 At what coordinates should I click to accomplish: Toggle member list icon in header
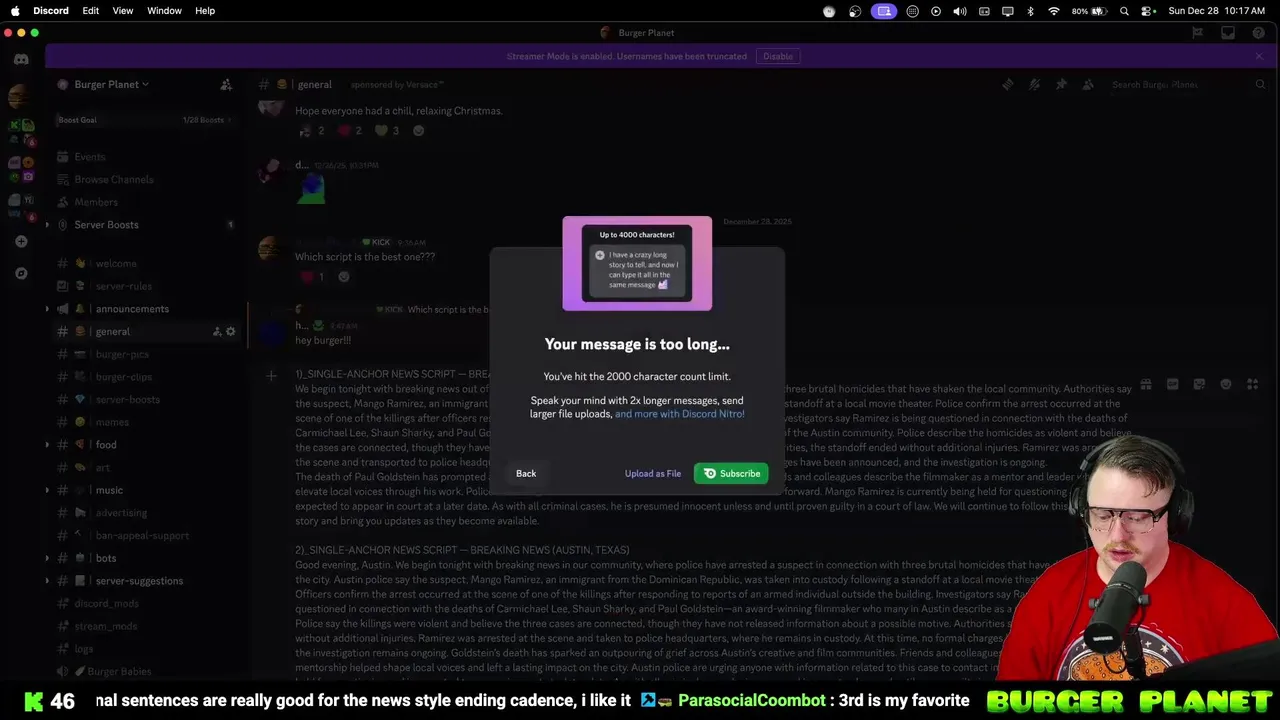click(x=1087, y=85)
